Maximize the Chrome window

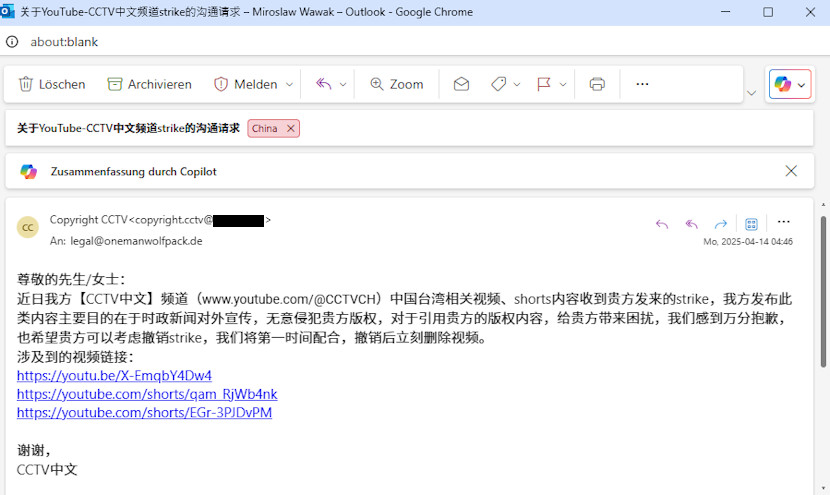tap(768, 12)
